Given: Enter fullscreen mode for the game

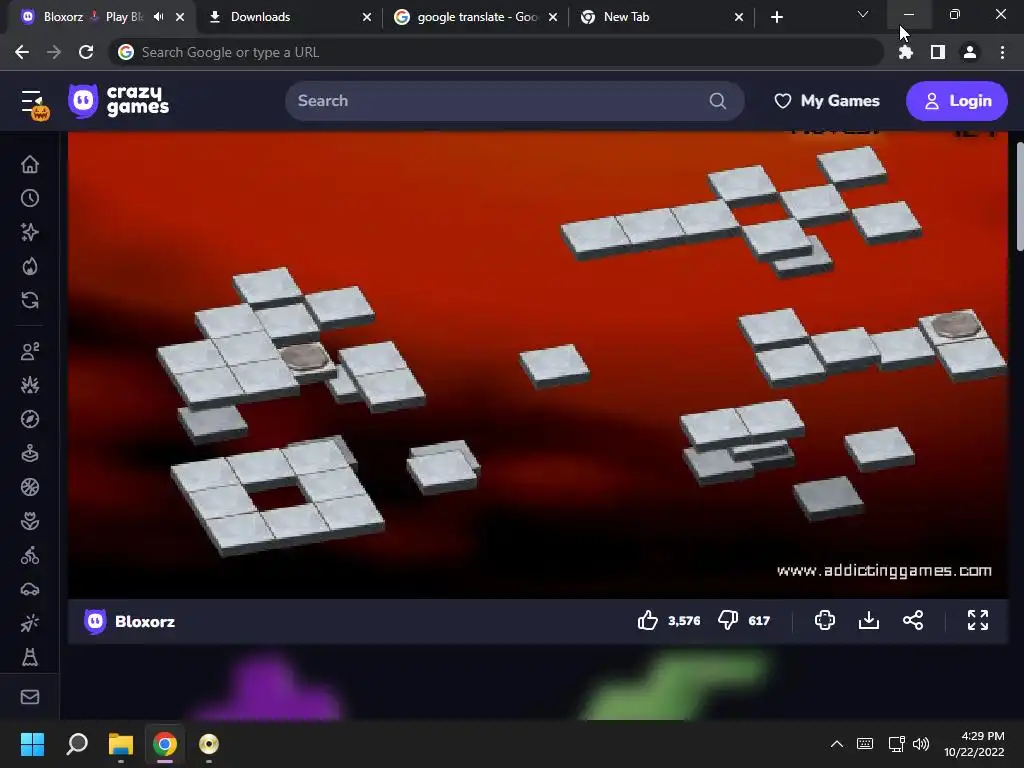Looking at the screenshot, I should 978,620.
